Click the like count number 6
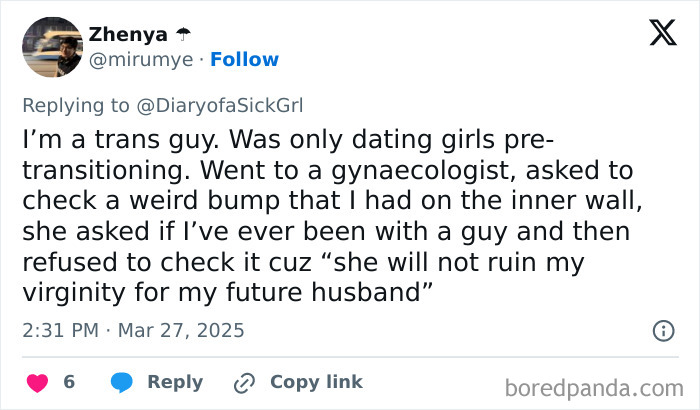 coord(69,383)
